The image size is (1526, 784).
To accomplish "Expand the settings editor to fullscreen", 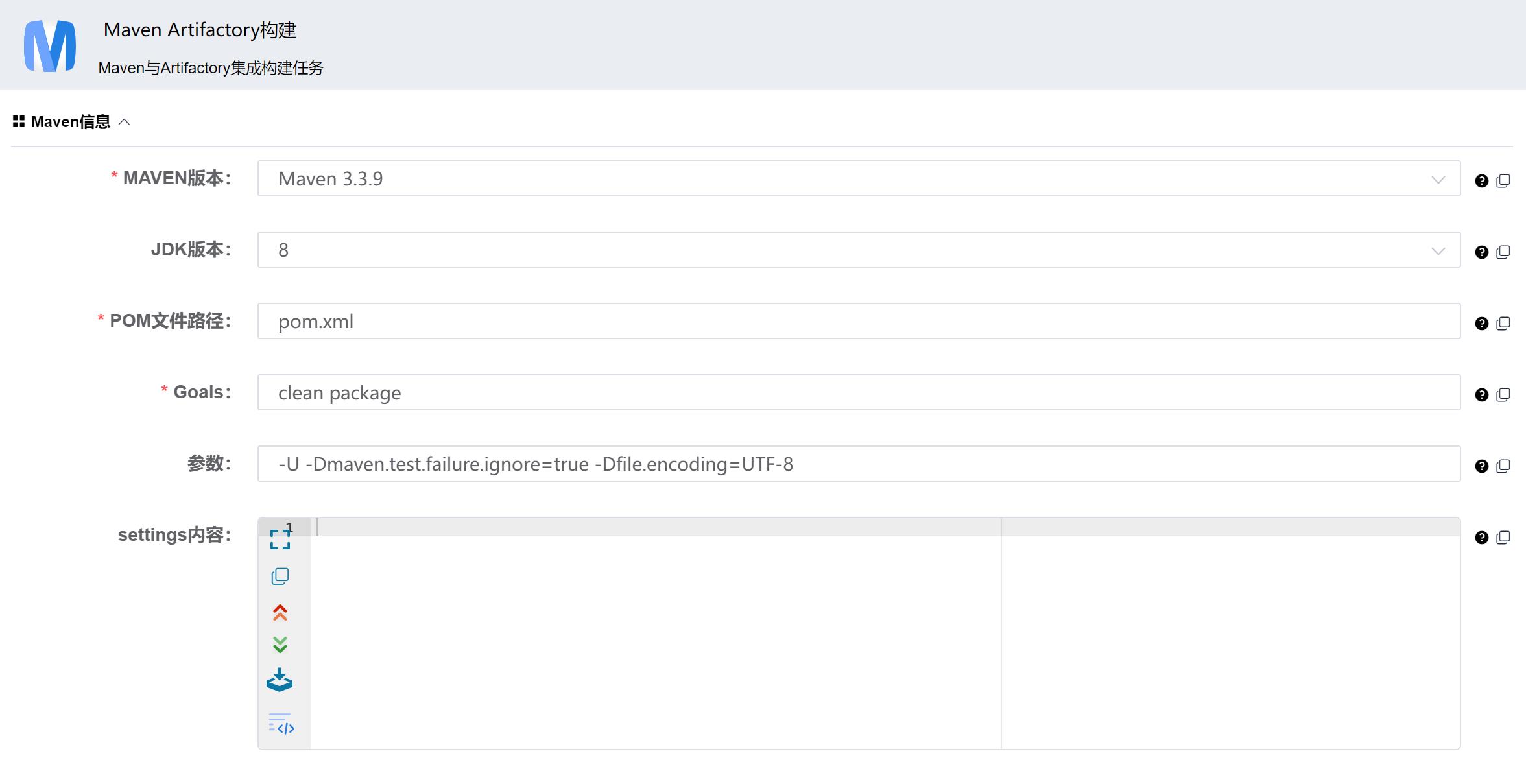I will 281,540.
